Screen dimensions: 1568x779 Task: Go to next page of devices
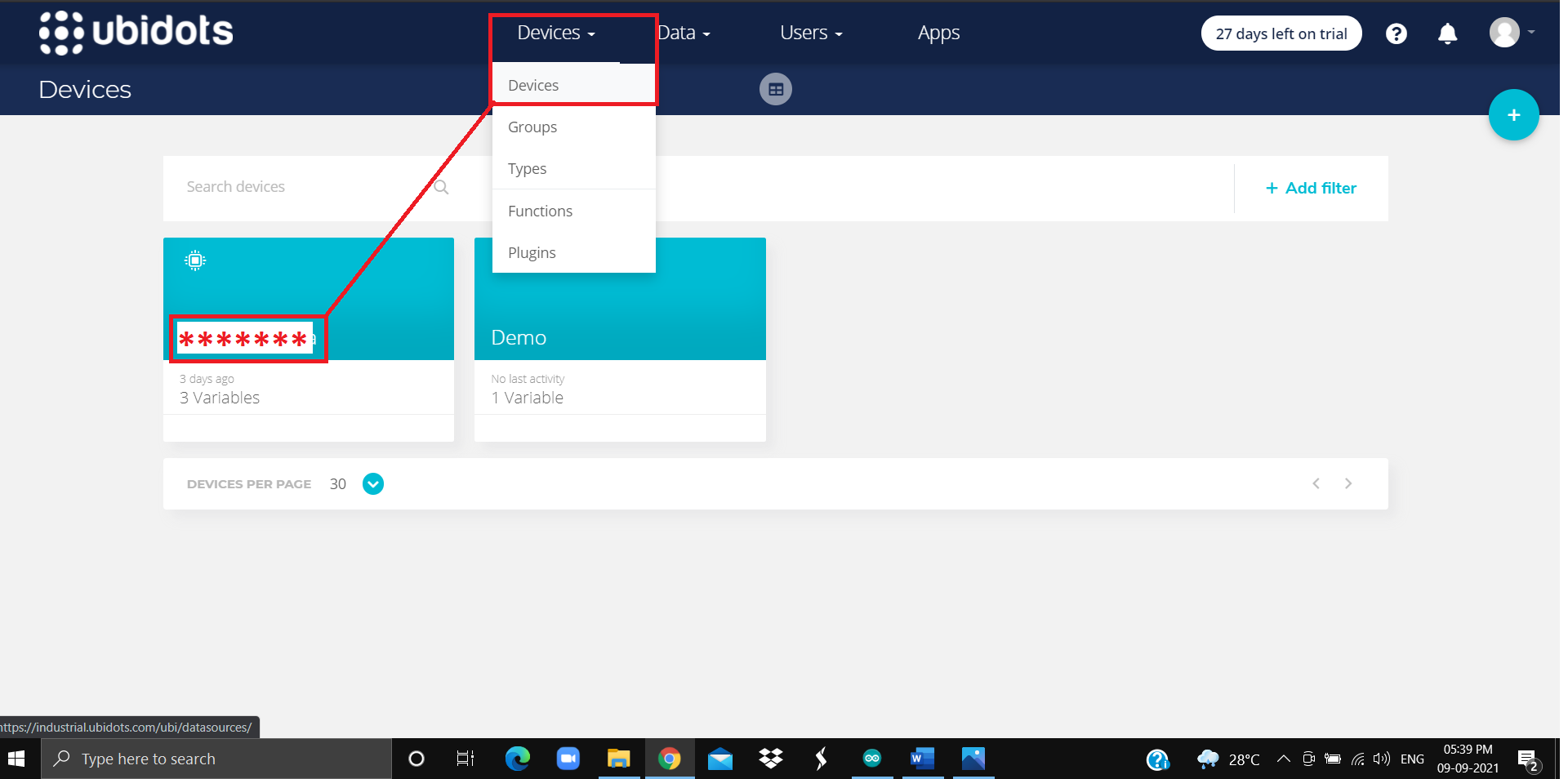(x=1348, y=483)
